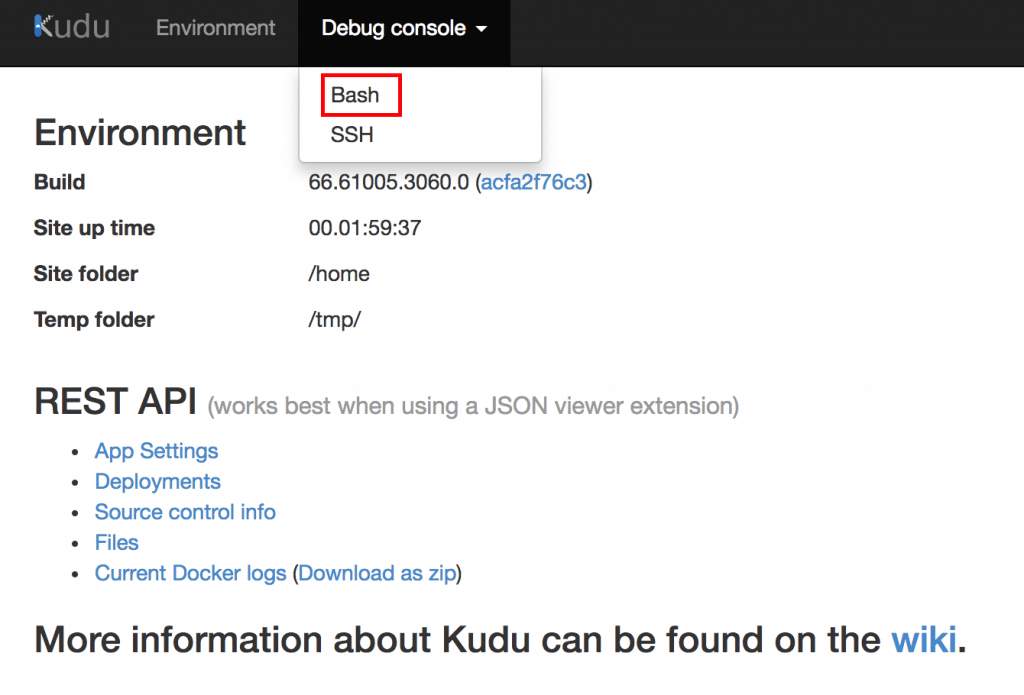Open the Deployments link

click(x=157, y=482)
